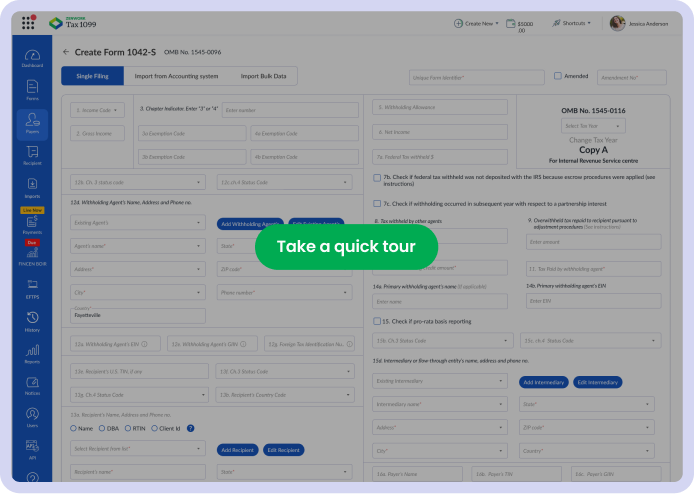Tick the Amended checkbox
Screen dimensions: 694x494
(x=558, y=76)
